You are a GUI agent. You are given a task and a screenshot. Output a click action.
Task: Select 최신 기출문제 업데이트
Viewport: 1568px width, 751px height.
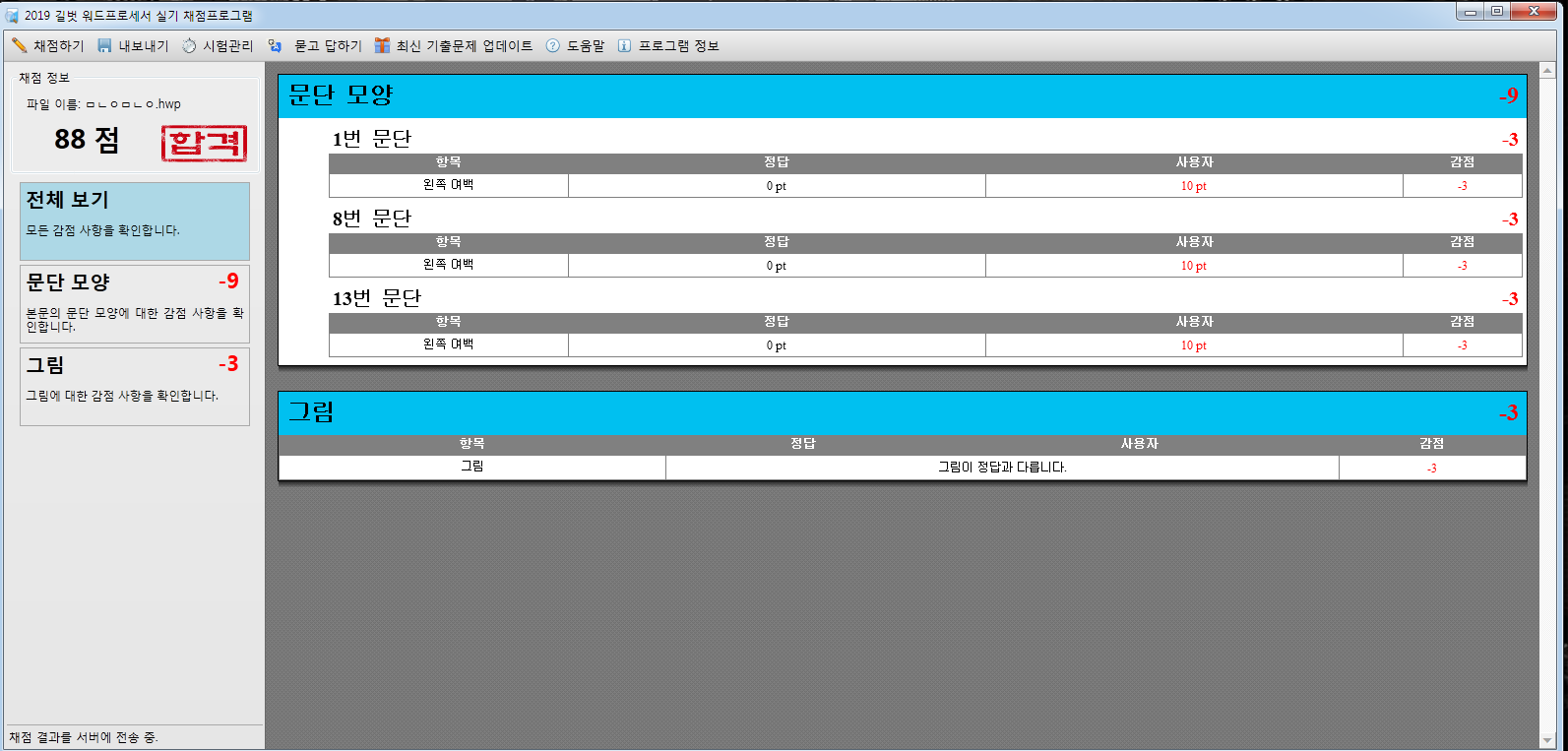[x=454, y=45]
